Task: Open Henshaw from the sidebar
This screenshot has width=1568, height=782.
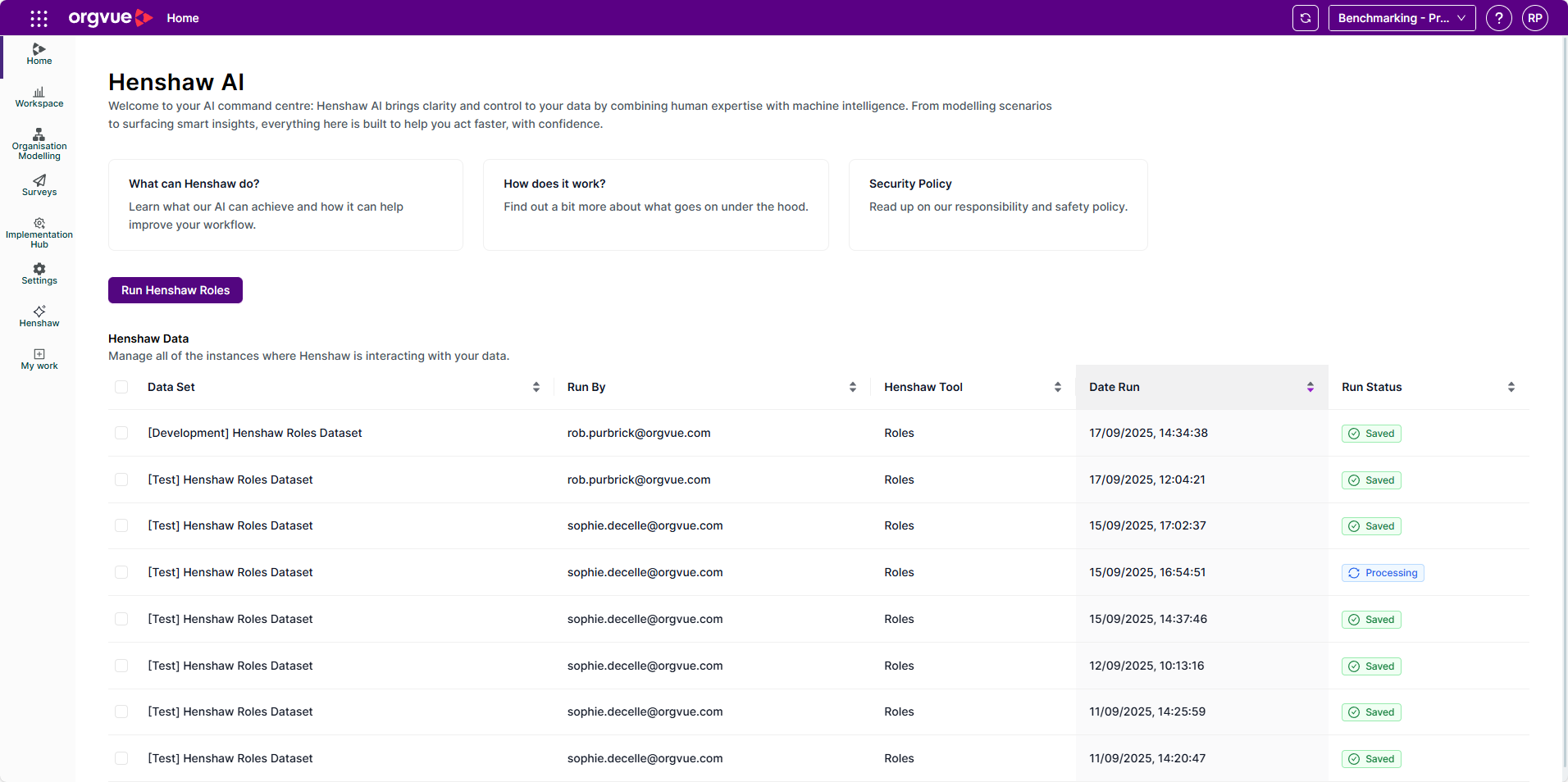Action: pos(39,316)
